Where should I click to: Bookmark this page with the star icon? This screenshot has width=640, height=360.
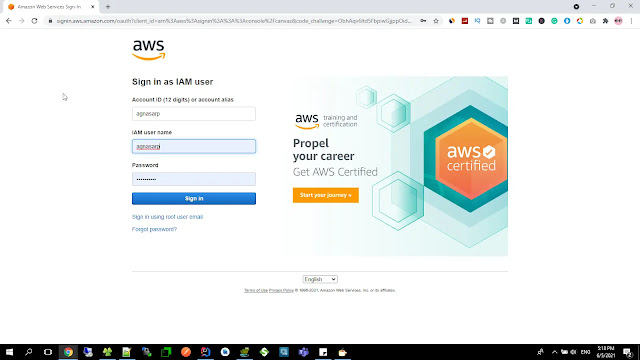click(436, 21)
